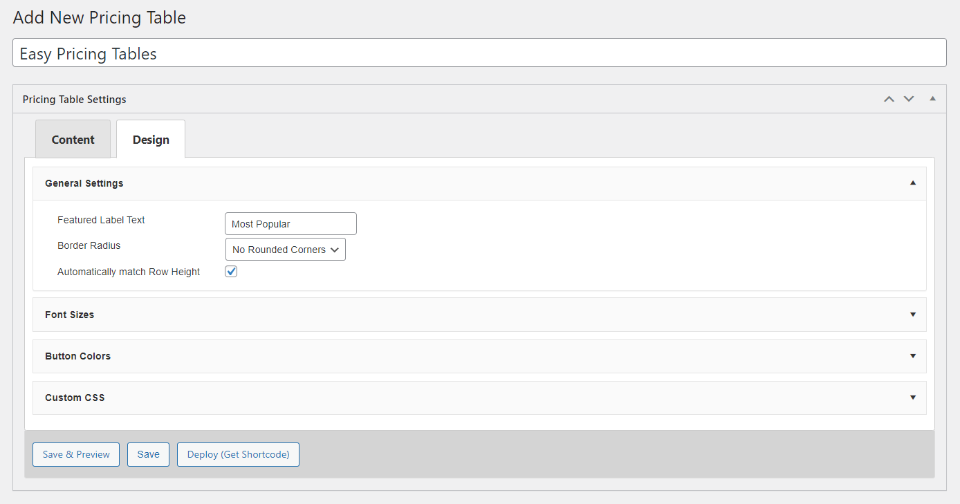Uncheck Automatically match Row Height
Image resolution: width=960 pixels, height=504 pixels.
pyautogui.click(x=231, y=272)
